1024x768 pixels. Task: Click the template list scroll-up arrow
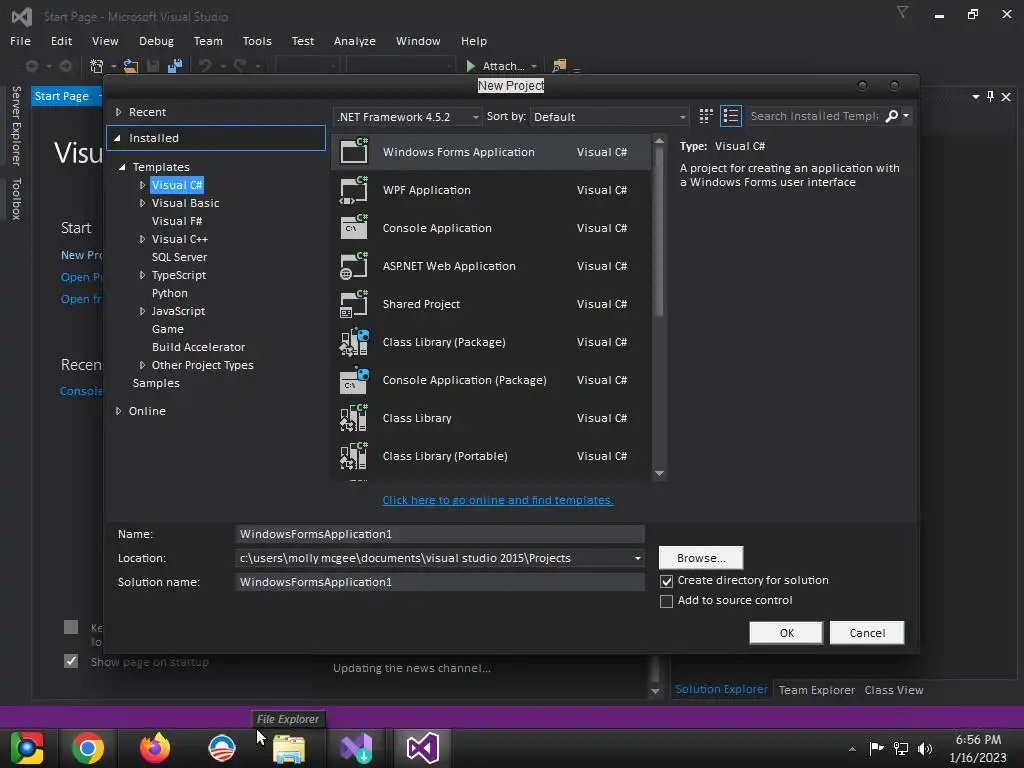tap(659, 140)
